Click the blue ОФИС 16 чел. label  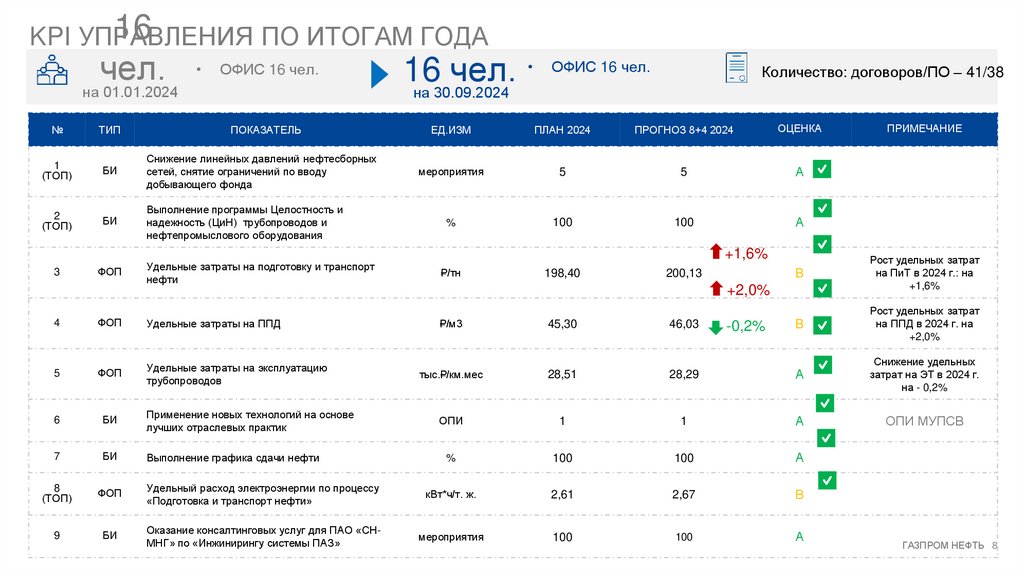pos(601,67)
